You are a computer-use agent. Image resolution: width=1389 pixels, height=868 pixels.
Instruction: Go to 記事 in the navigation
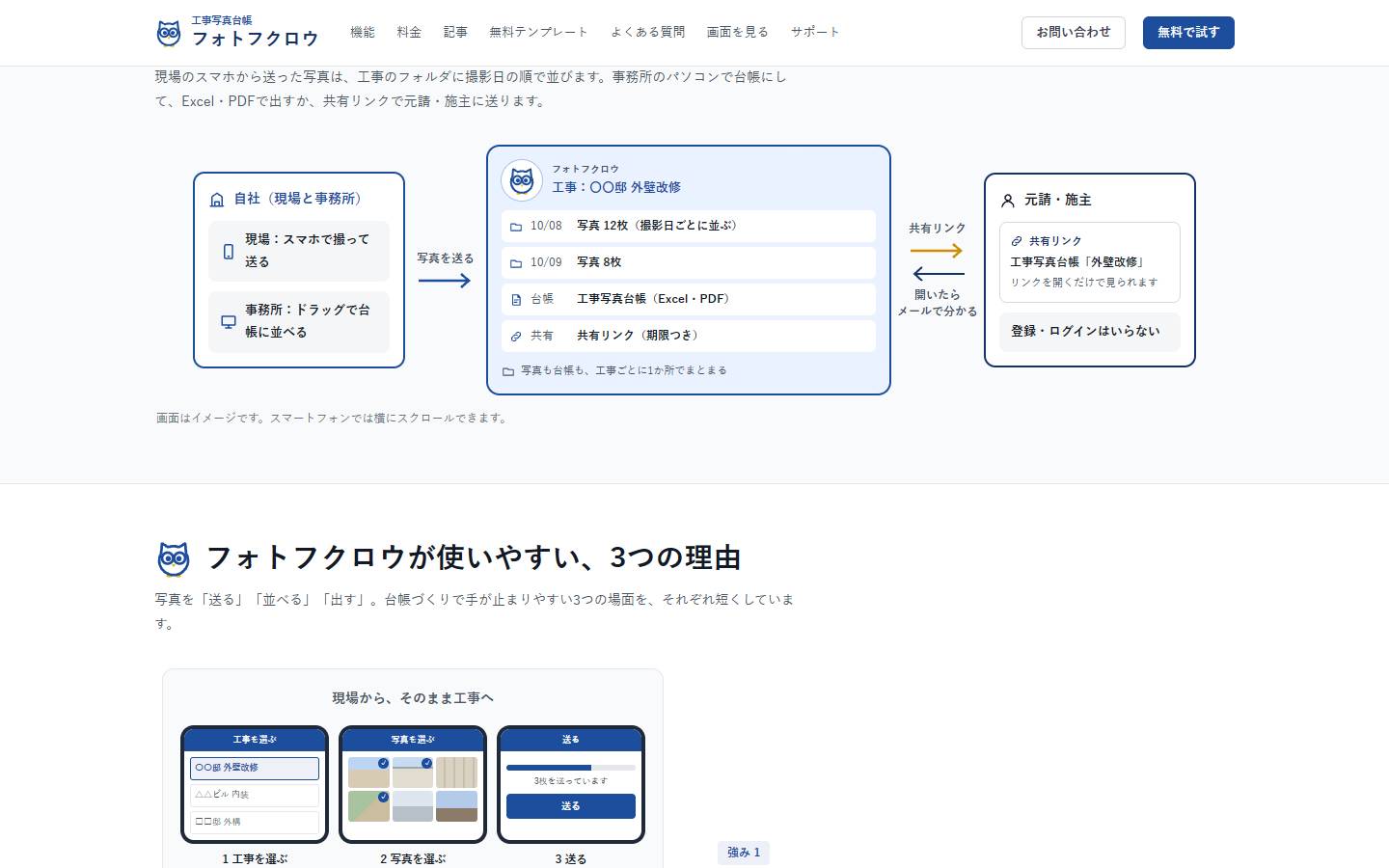coord(455,32)
